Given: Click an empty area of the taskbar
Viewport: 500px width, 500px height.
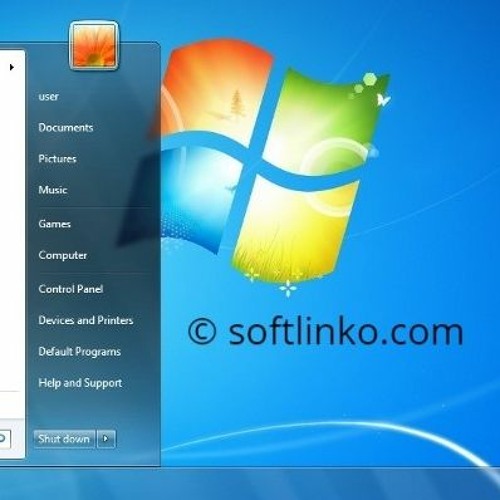Looking at the screenshot, I should (300, 483).
